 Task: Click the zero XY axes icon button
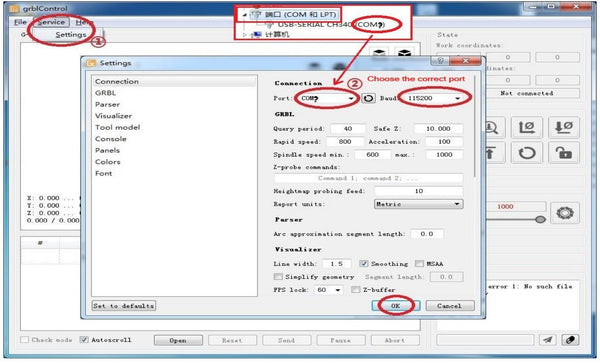tap(527, 127)
